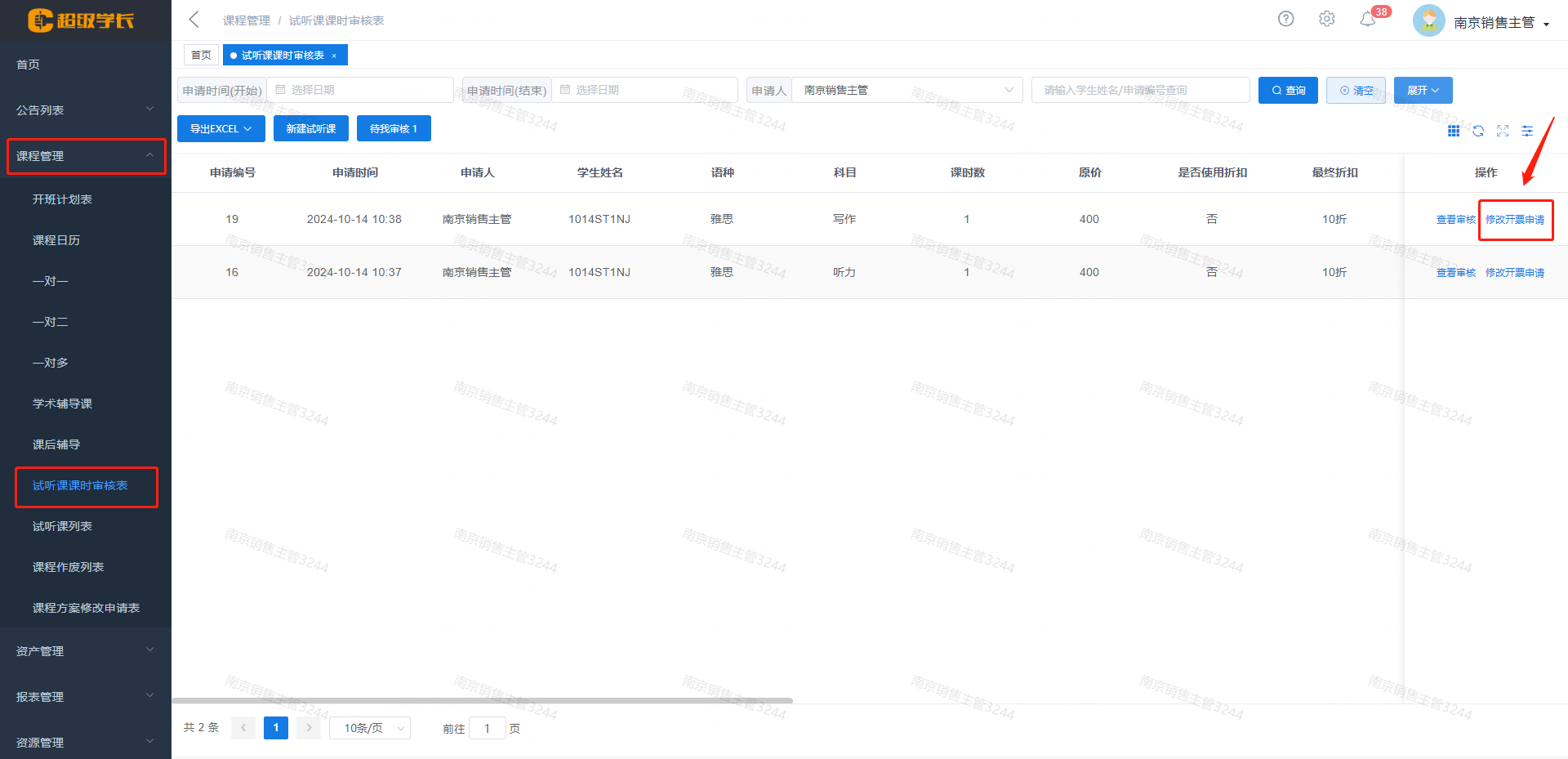Open column settings slider icon

pos(1527,131)
